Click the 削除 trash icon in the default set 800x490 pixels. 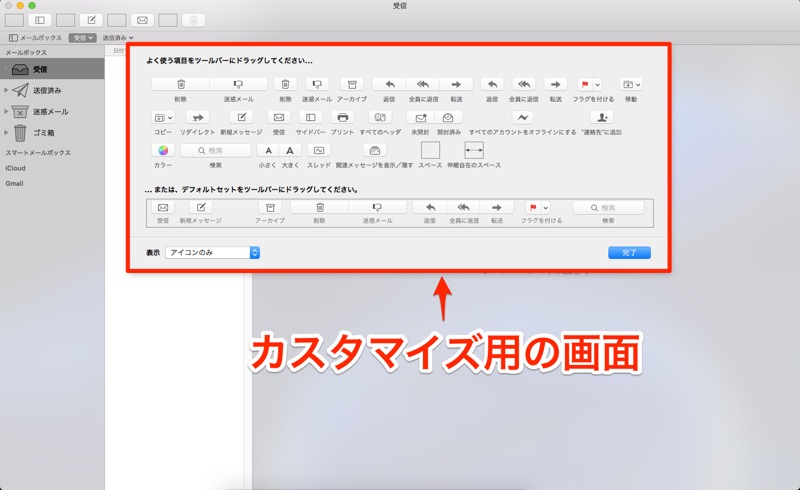pyautogui.click(x=320, y=207)
